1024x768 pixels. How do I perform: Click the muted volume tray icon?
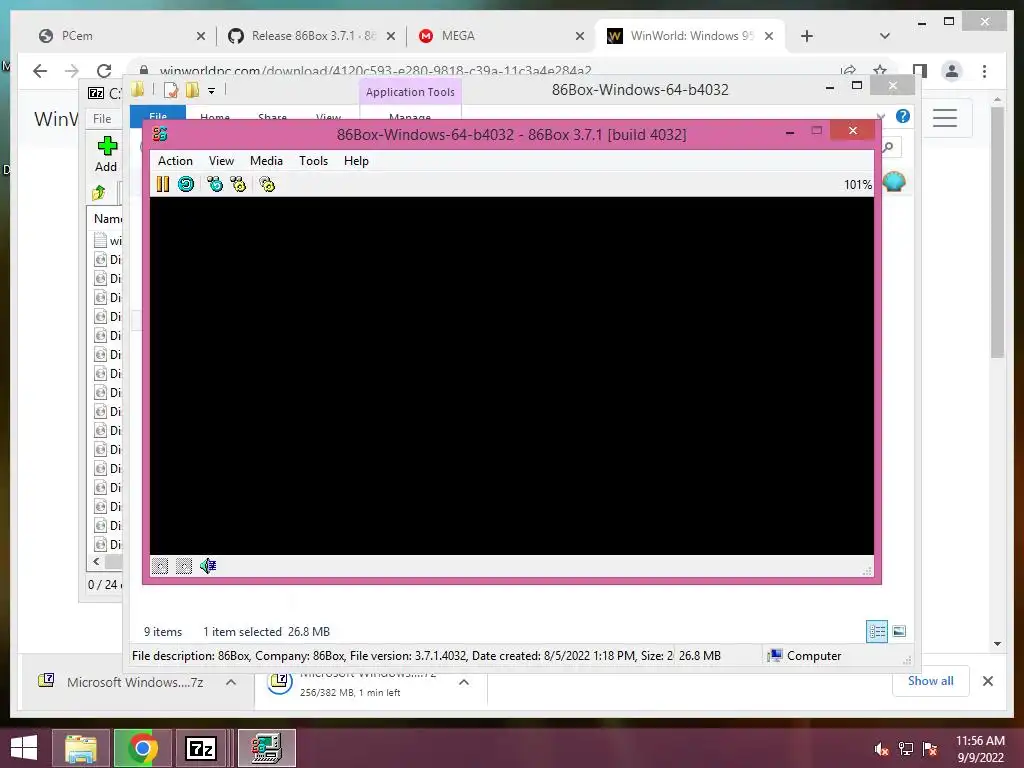tap(882, 749)
